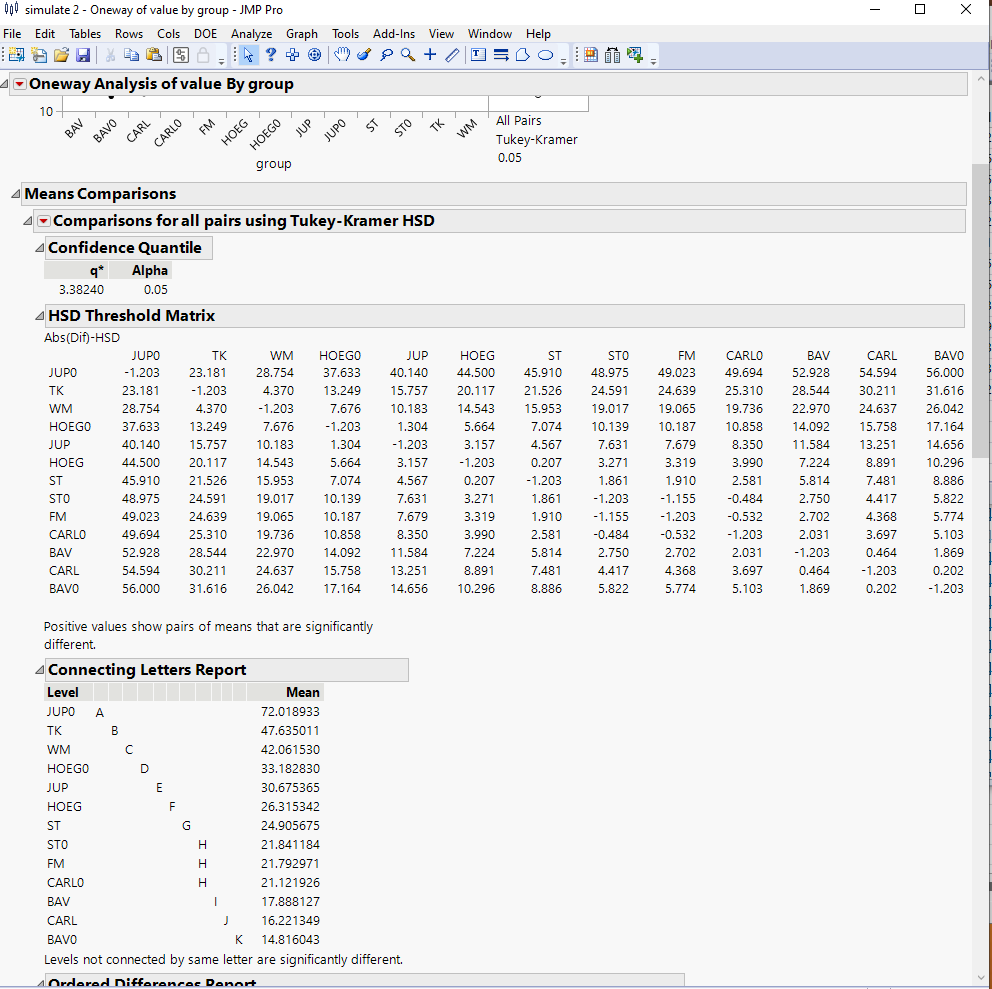Select the Magnifier zoom tool
The width and height of the screenshot is (992, 989).
[407, 54]
